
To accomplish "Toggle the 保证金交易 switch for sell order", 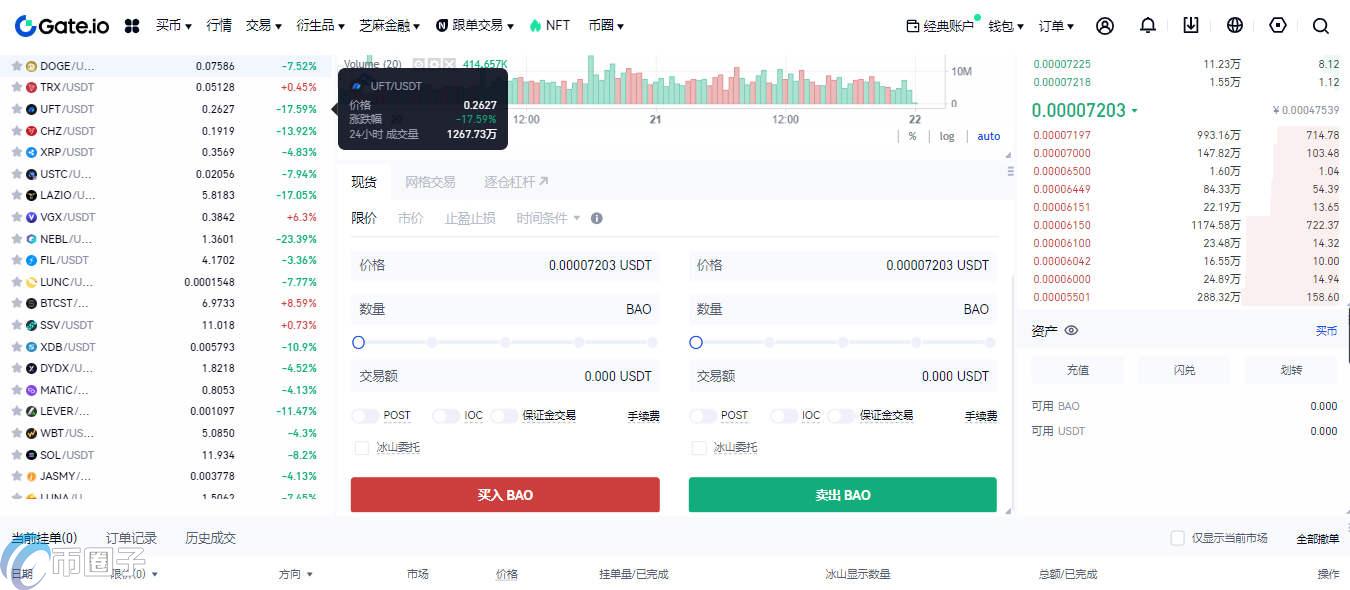I will tap(840, 415).
